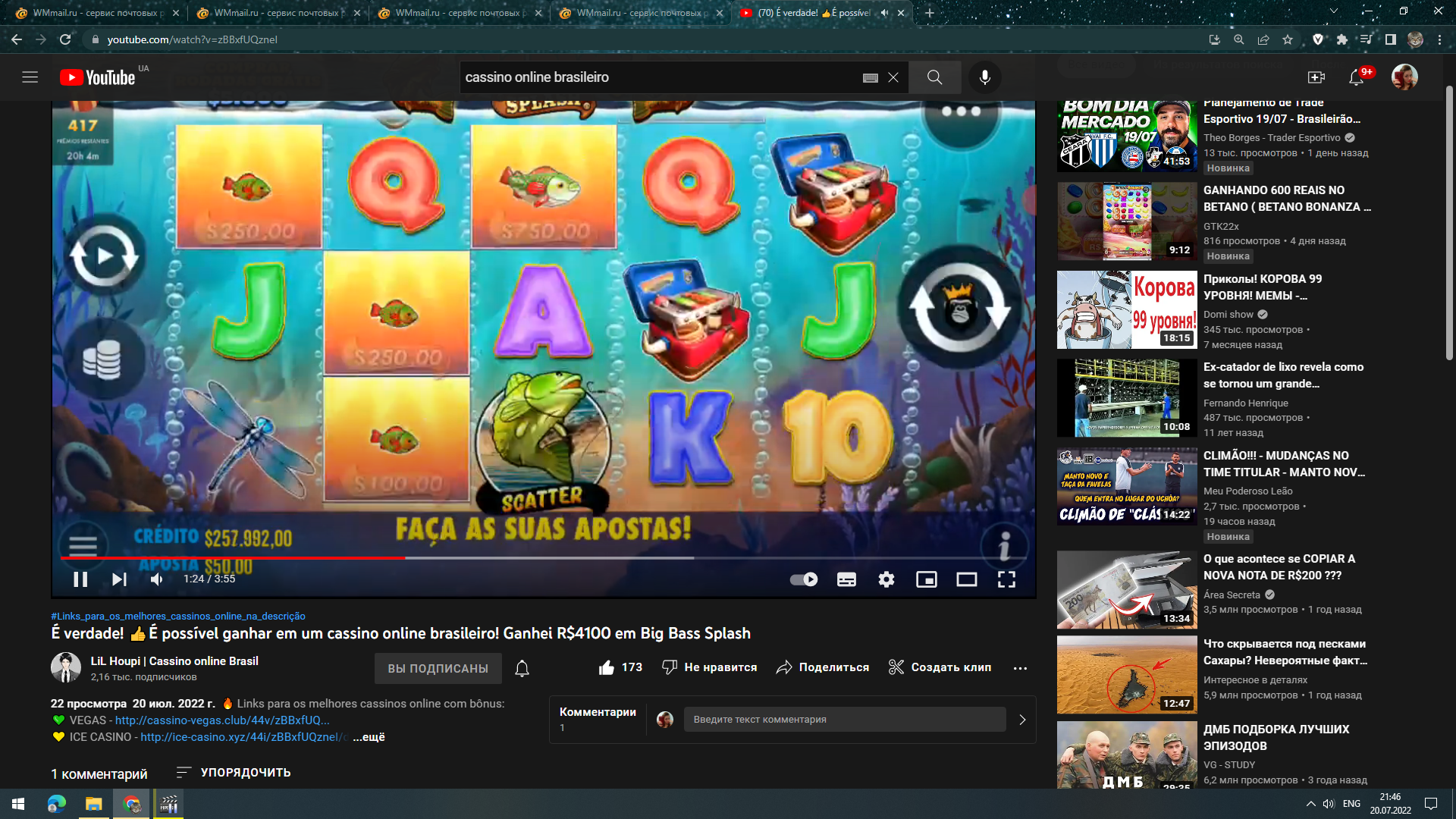Open the tab search dropdown arrow

[1334, 11]
